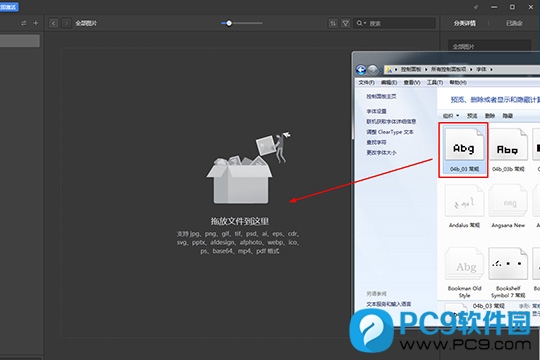Switch to the 分类详情 tab
The image size is (540, 360).
464,23
